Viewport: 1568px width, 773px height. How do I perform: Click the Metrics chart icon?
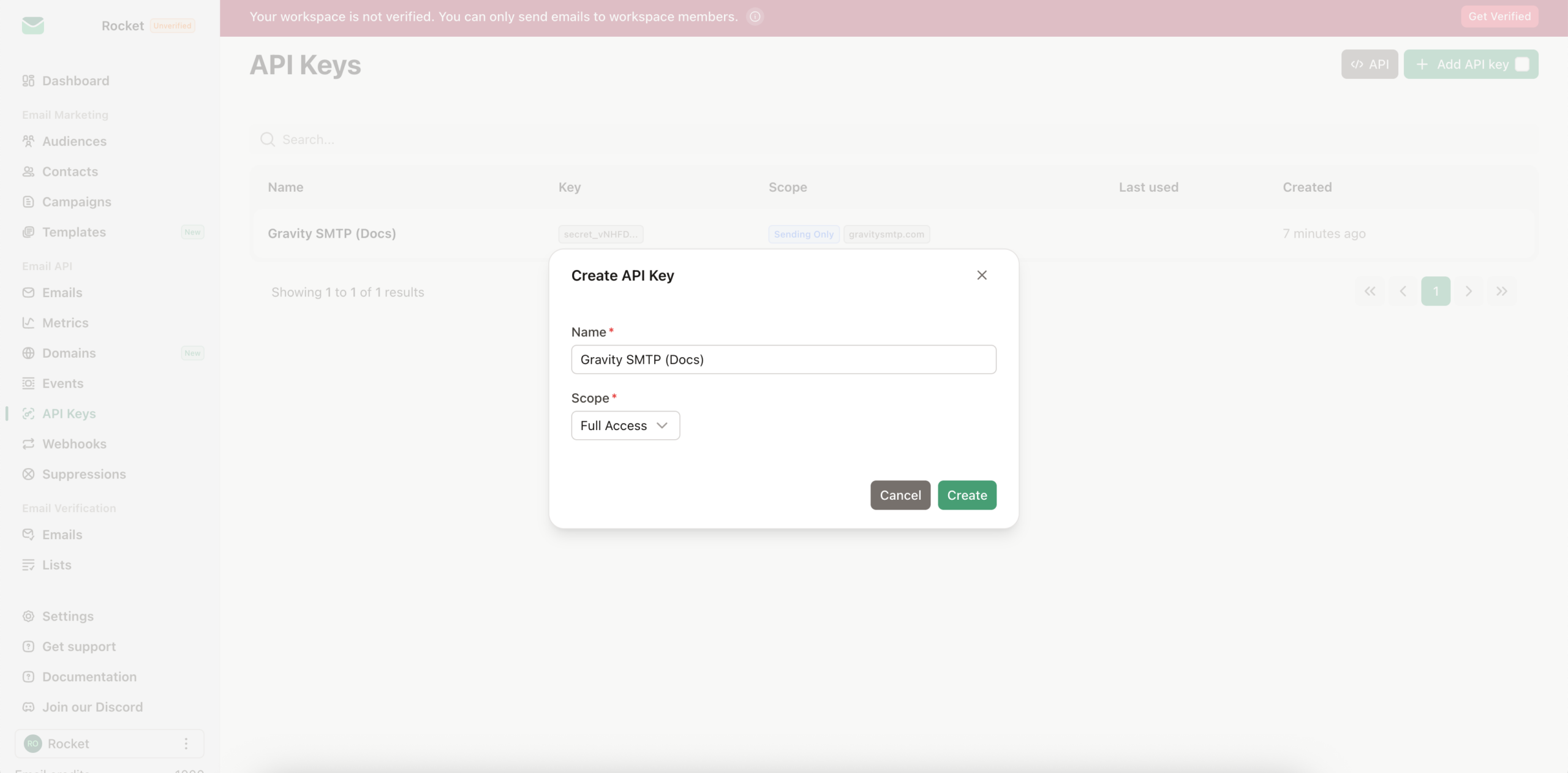(x=28, y=323)
